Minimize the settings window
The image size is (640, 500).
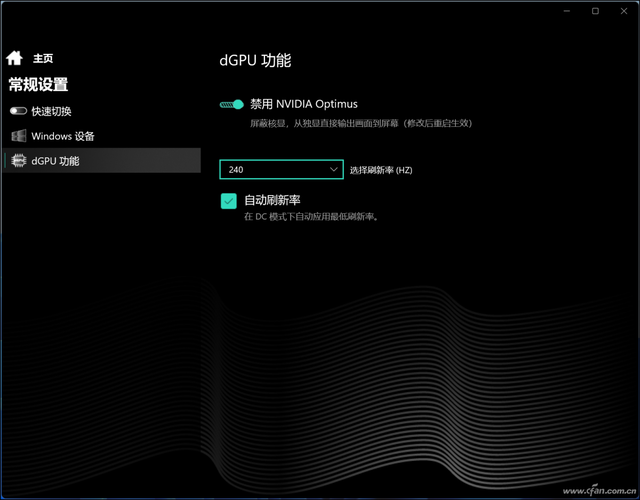[567, 11]
